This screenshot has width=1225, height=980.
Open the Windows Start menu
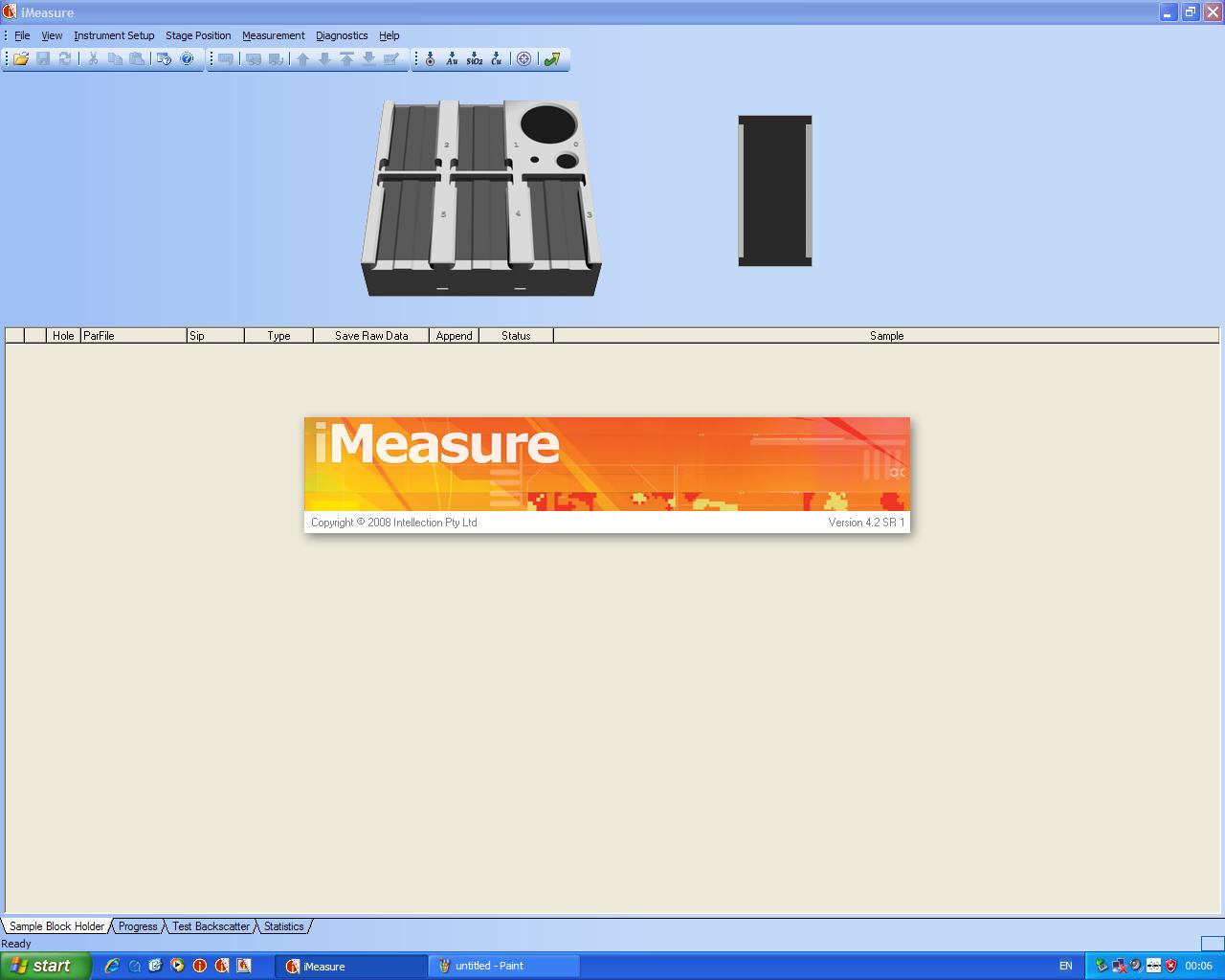tap(46, 966)
